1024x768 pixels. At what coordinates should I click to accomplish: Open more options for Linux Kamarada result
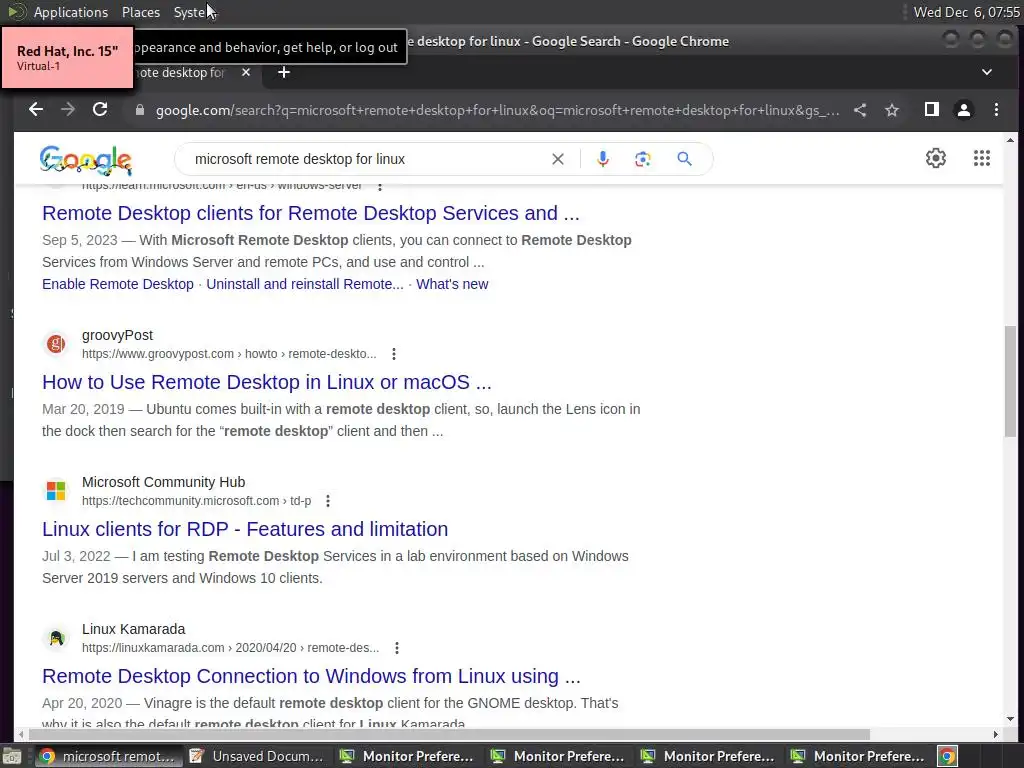397,648
